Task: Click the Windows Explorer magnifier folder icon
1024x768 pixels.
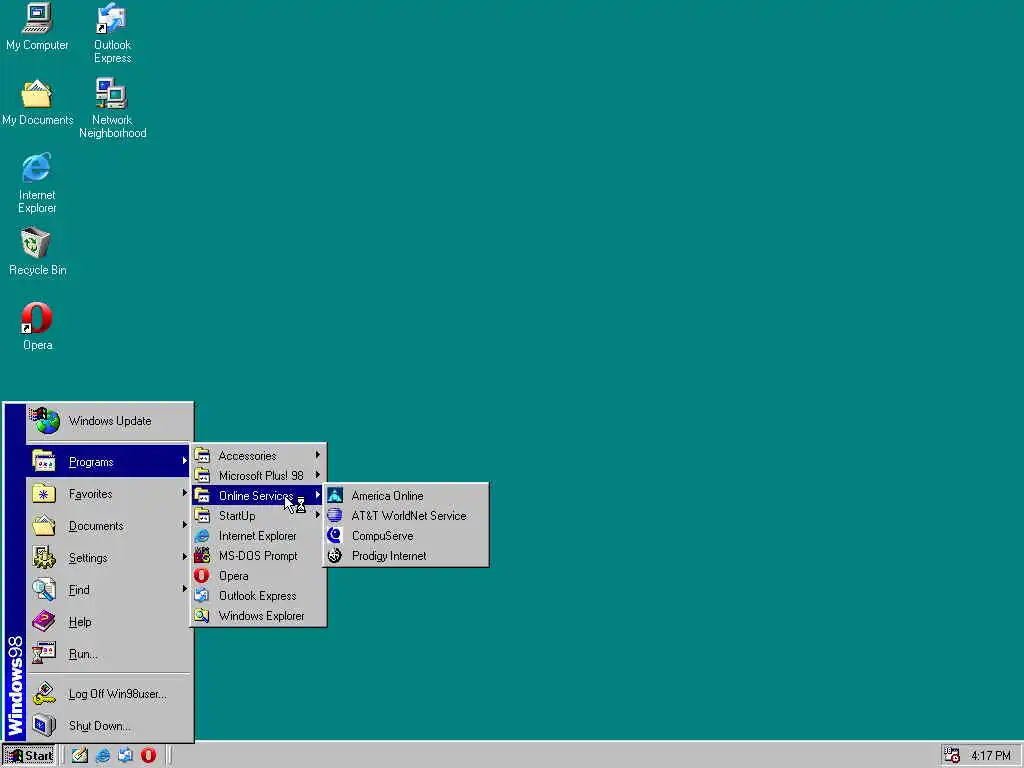Action: [202, 616]
